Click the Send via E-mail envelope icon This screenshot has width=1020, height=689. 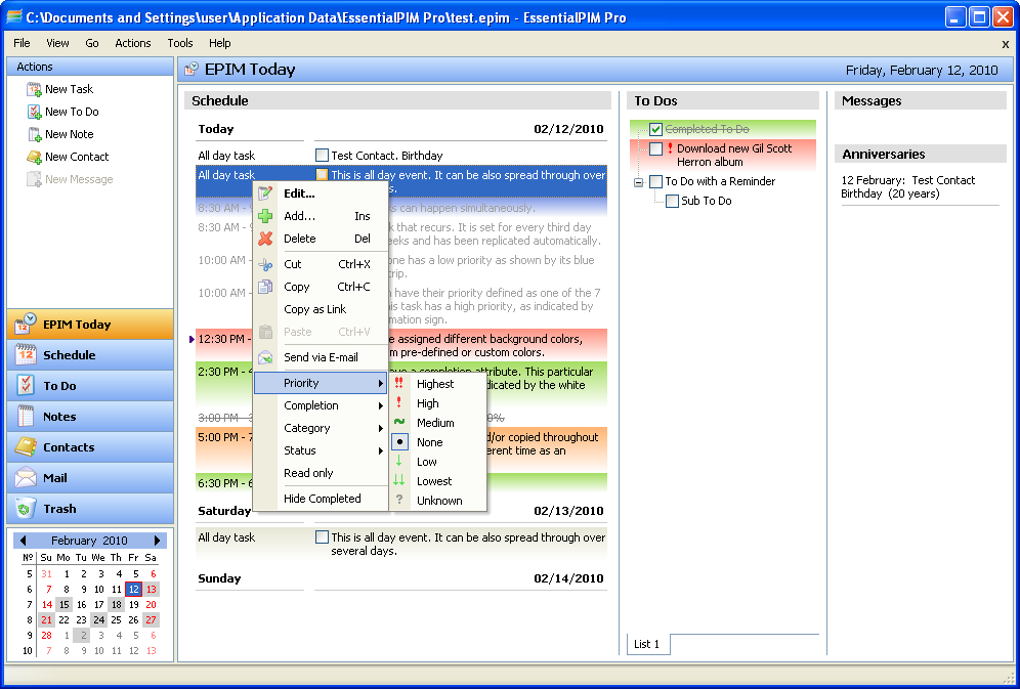point(265,357)
